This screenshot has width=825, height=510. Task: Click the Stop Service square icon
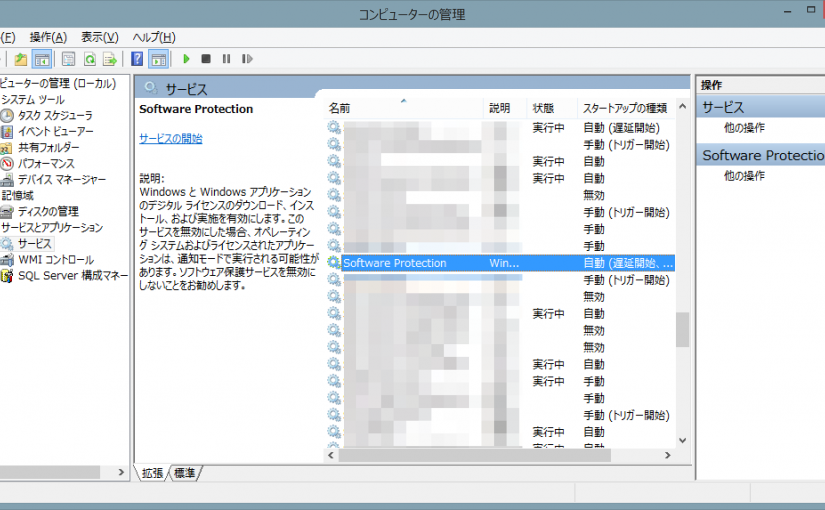(x=206, y=59)
